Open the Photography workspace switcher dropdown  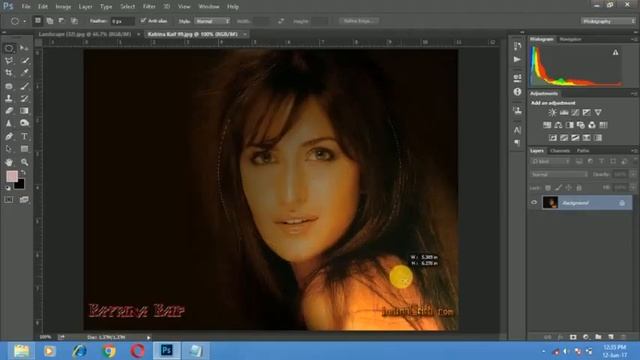pyautogui.click(x=608, y=21)
